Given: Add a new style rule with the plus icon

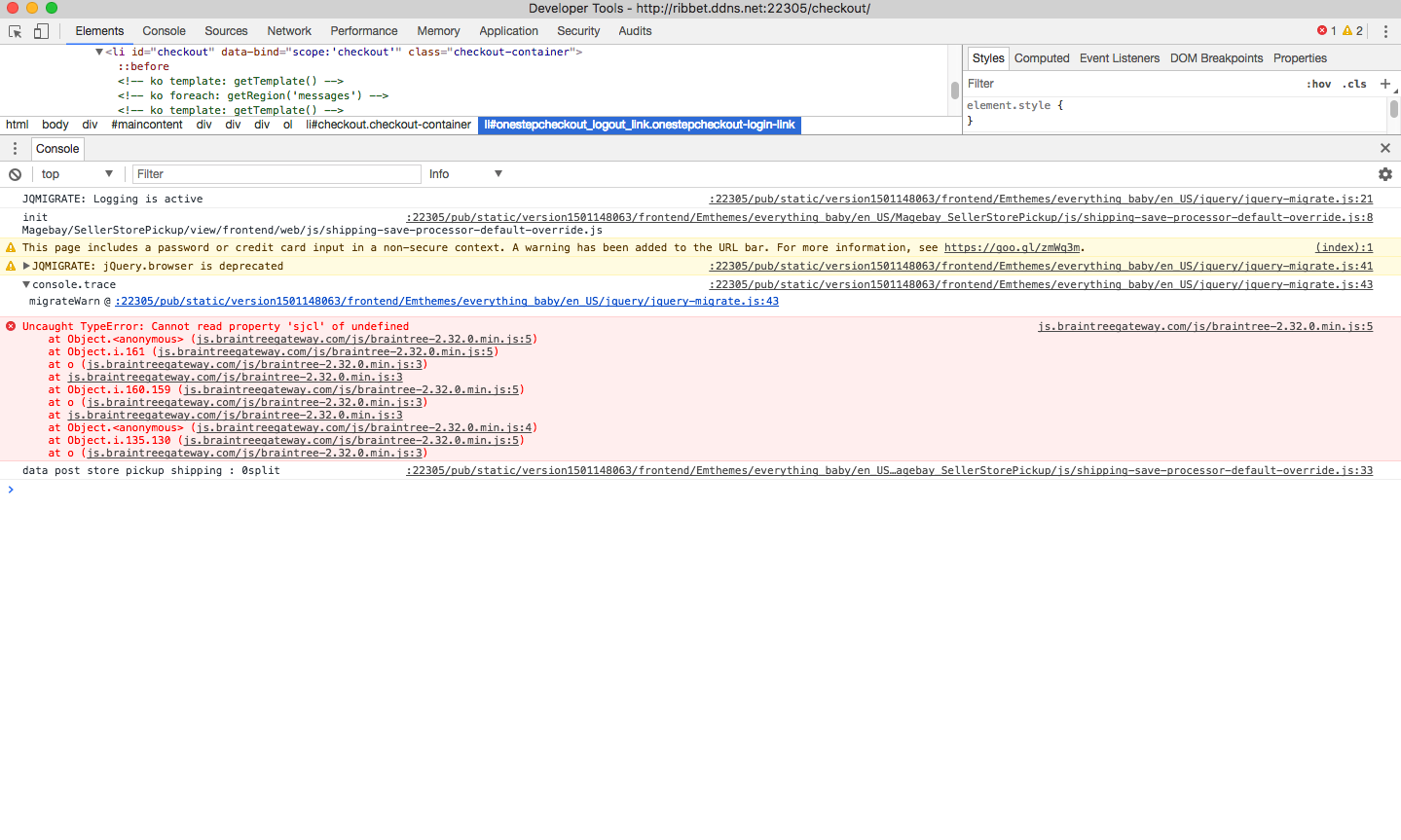Looking at the screenshot, I should pos(1385,84).
